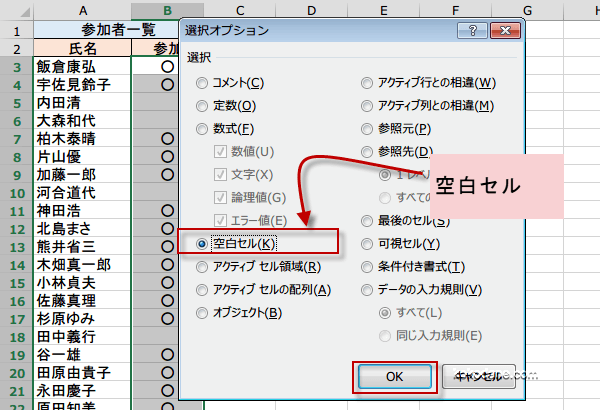This screenshot has height=410, width=600.
Task: Click the 参加者一覧 title cell
Action: (x=106, y=29)
